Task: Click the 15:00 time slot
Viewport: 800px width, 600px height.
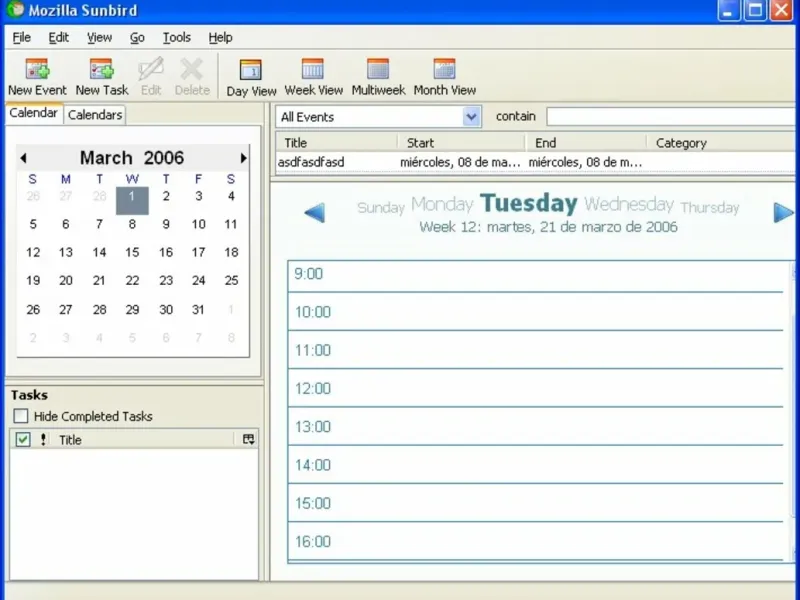Action: [536, 503]
